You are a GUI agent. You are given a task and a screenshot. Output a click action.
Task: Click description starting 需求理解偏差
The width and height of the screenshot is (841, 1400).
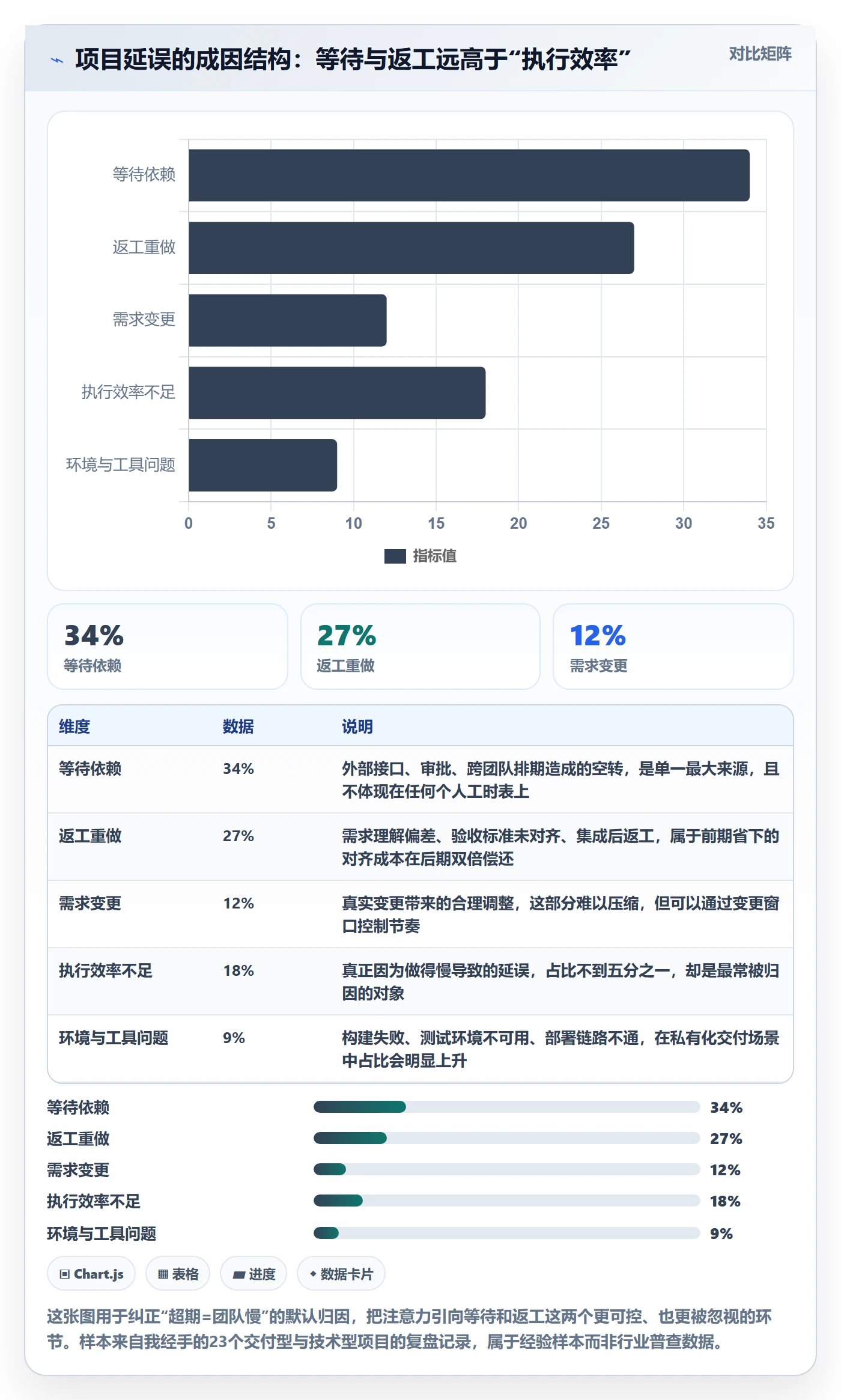click(x=560, y=847)
